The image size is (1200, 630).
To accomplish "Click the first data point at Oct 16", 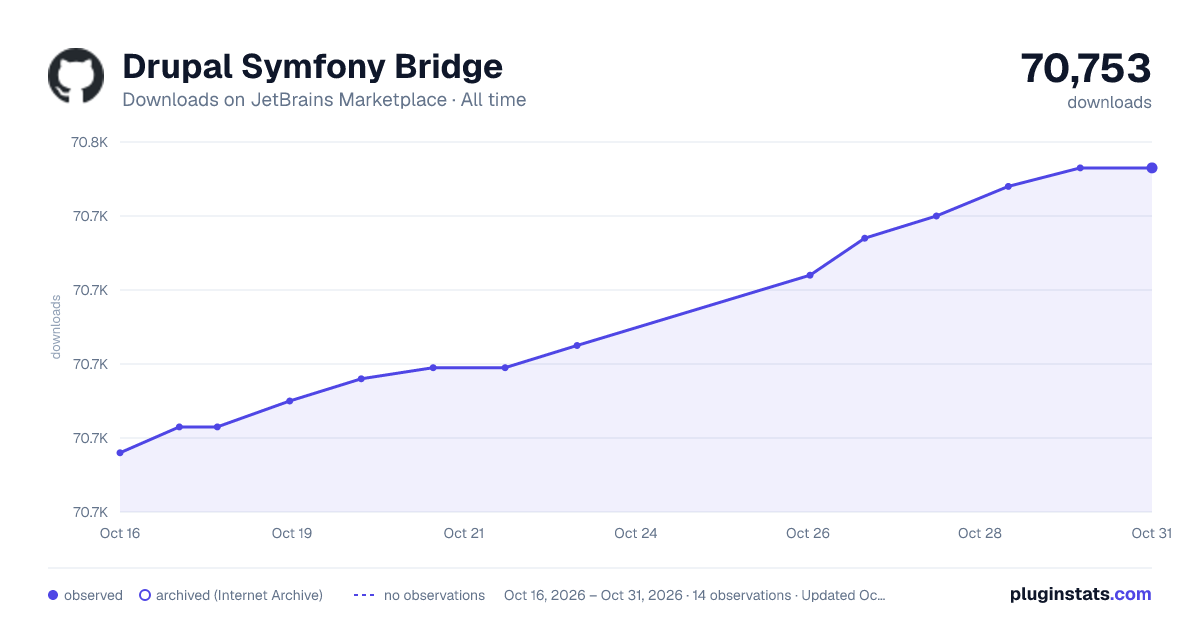I will click(x=120, y=453).
